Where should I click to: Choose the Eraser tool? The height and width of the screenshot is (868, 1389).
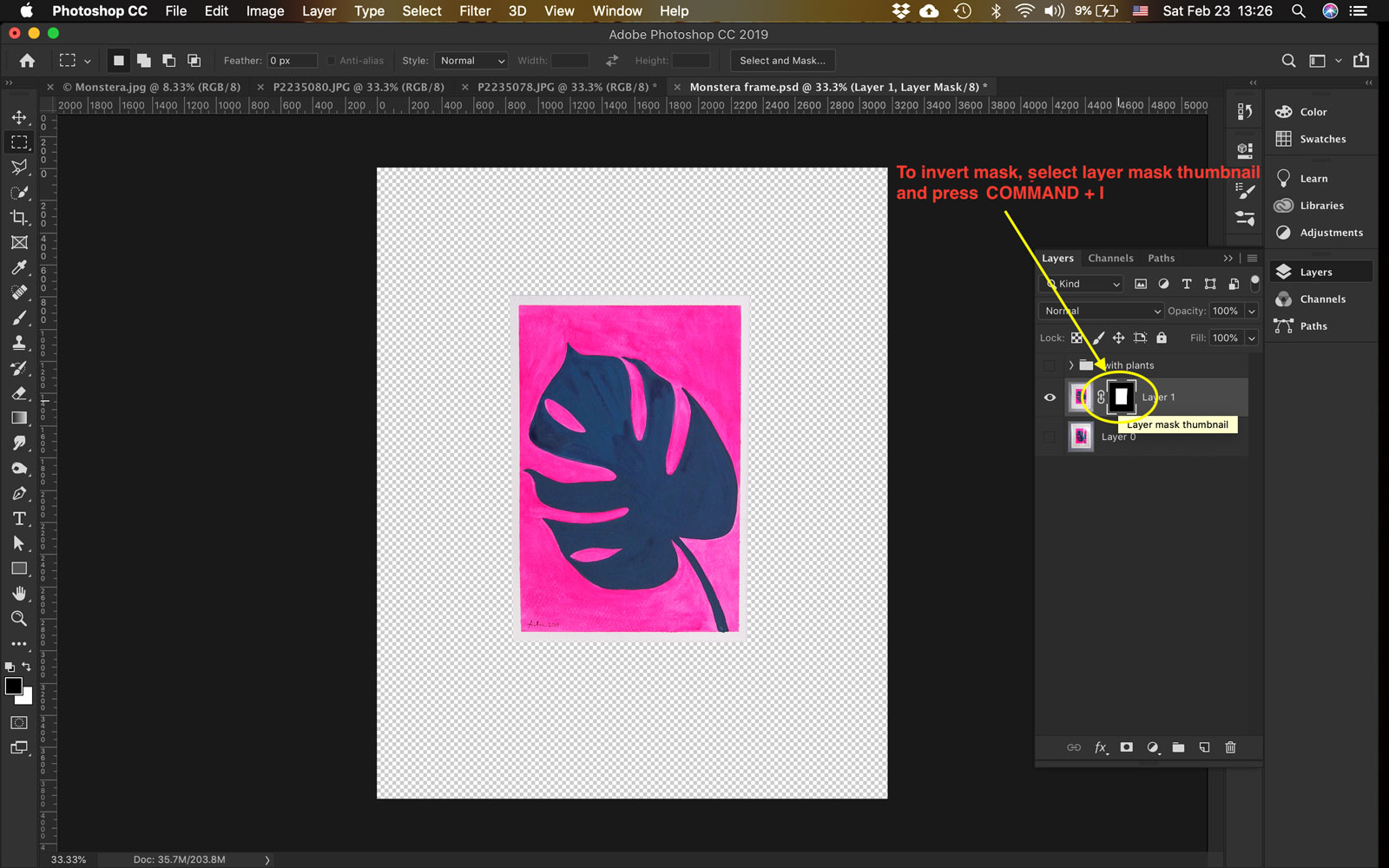click(x=19, y=392)
